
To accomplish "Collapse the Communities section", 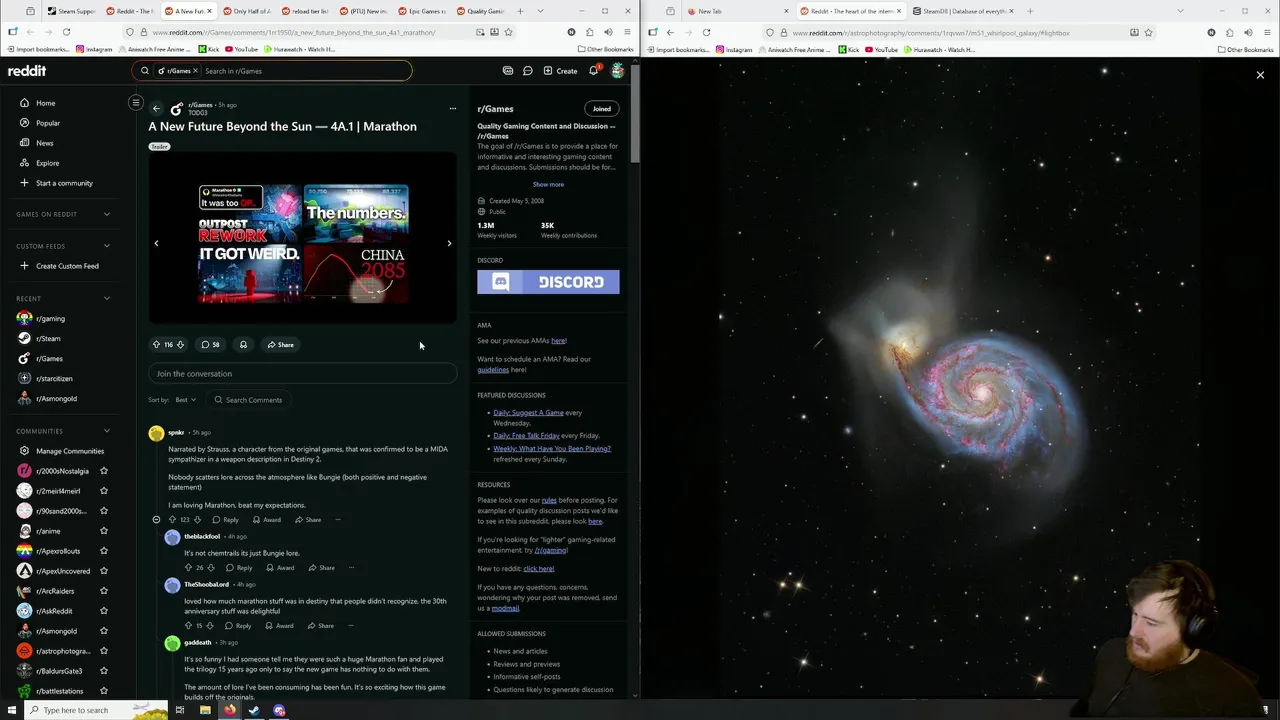I will pyautogui.click(x=107, y=431).
